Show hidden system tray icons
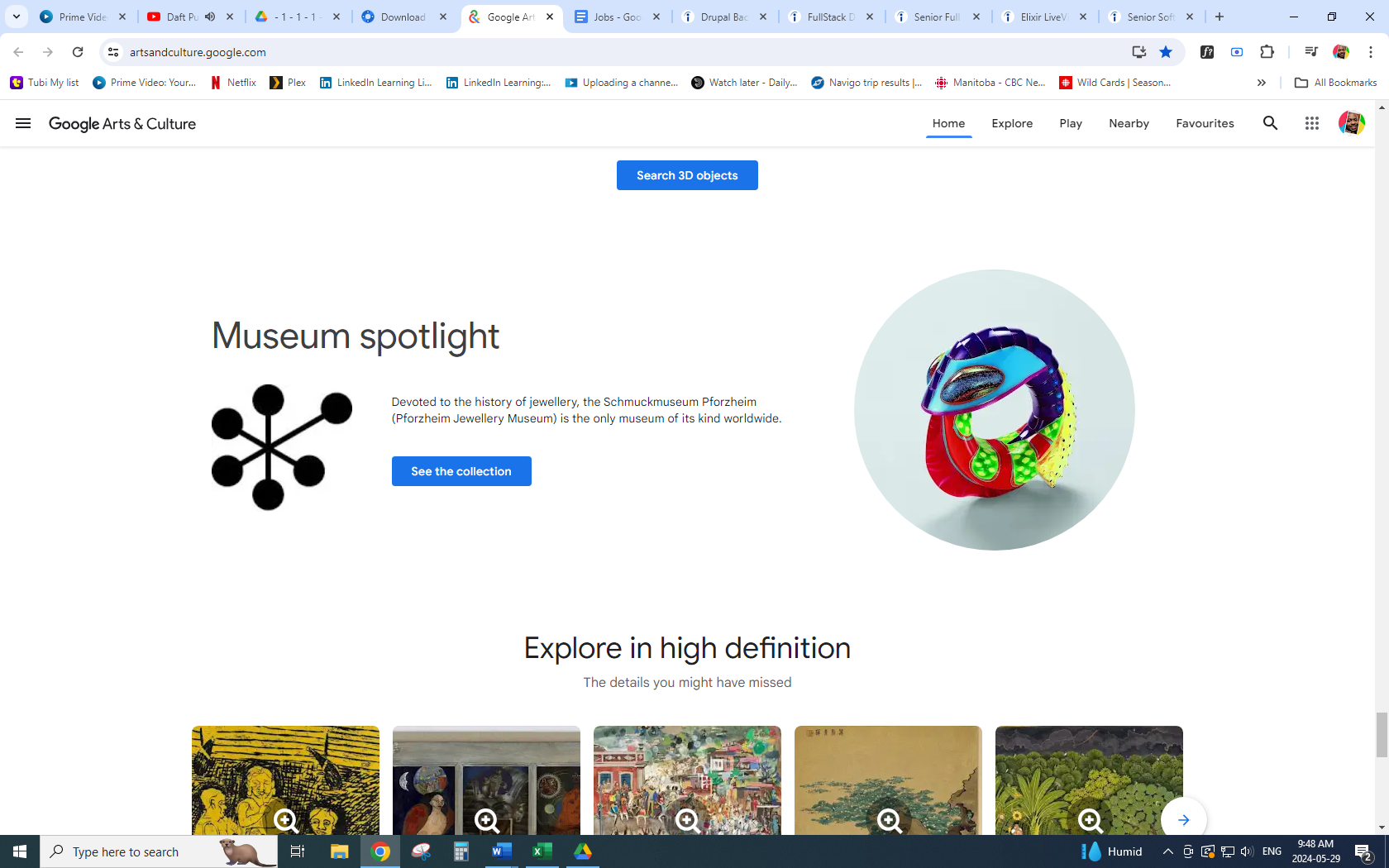1389x868 pixels. tap(1167, 851)
